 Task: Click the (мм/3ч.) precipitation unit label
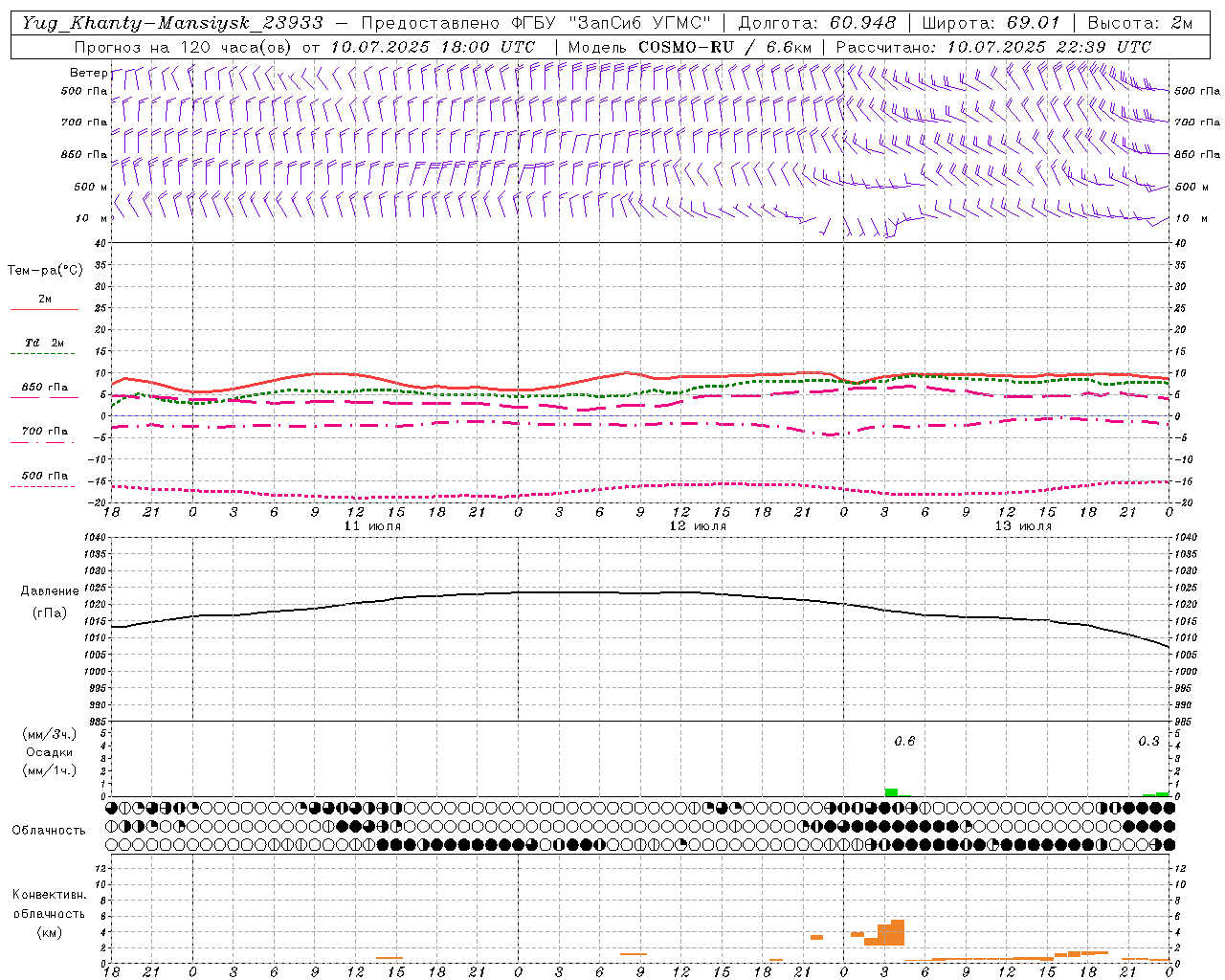tap(49, 734)
